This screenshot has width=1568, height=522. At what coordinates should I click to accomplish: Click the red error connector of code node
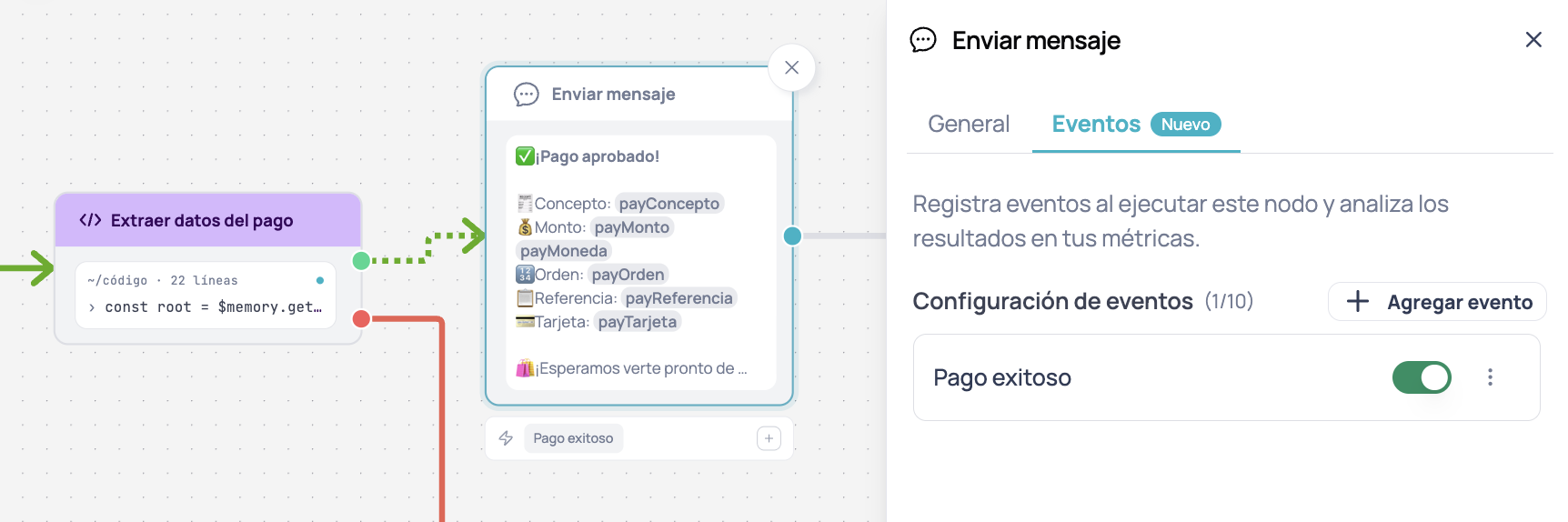click(x=361, y=318)
